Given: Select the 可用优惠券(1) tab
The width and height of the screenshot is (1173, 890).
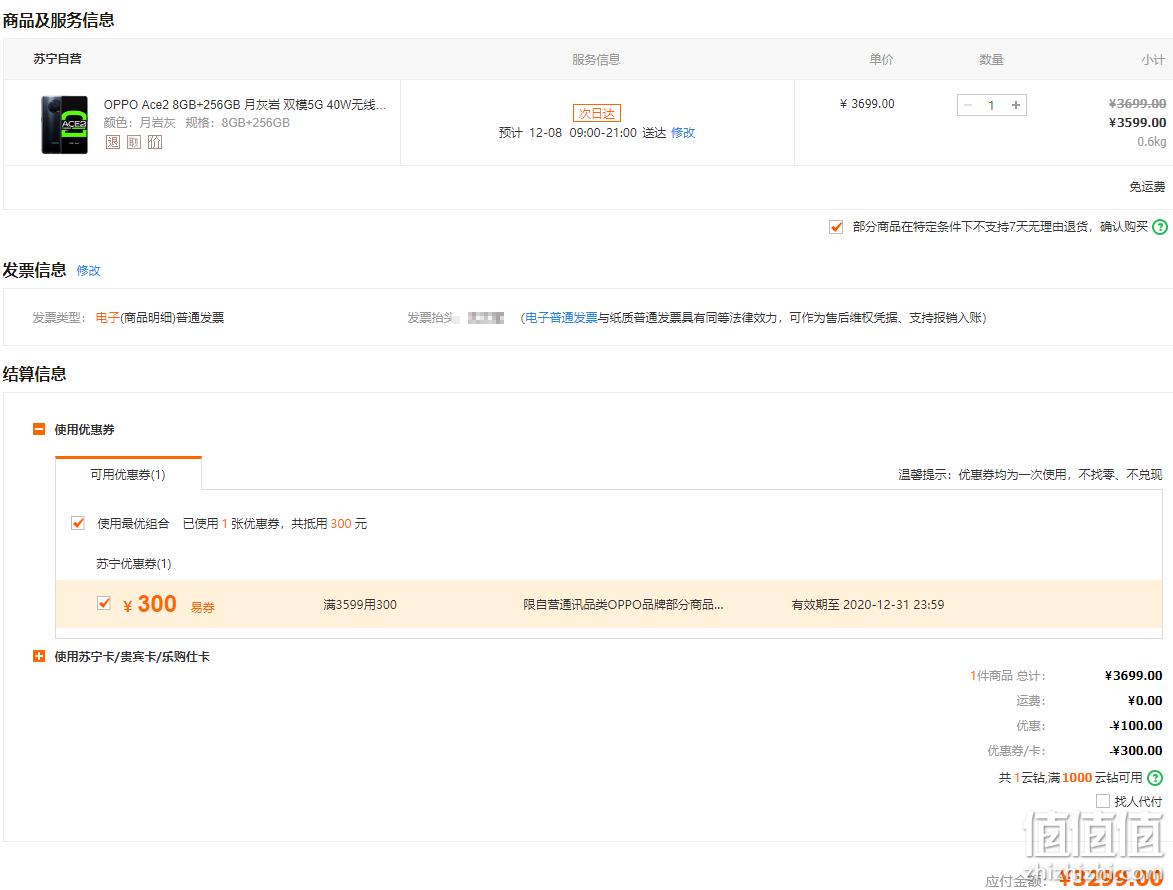Looking at the screenshot, I should click(x=128, y=474).
